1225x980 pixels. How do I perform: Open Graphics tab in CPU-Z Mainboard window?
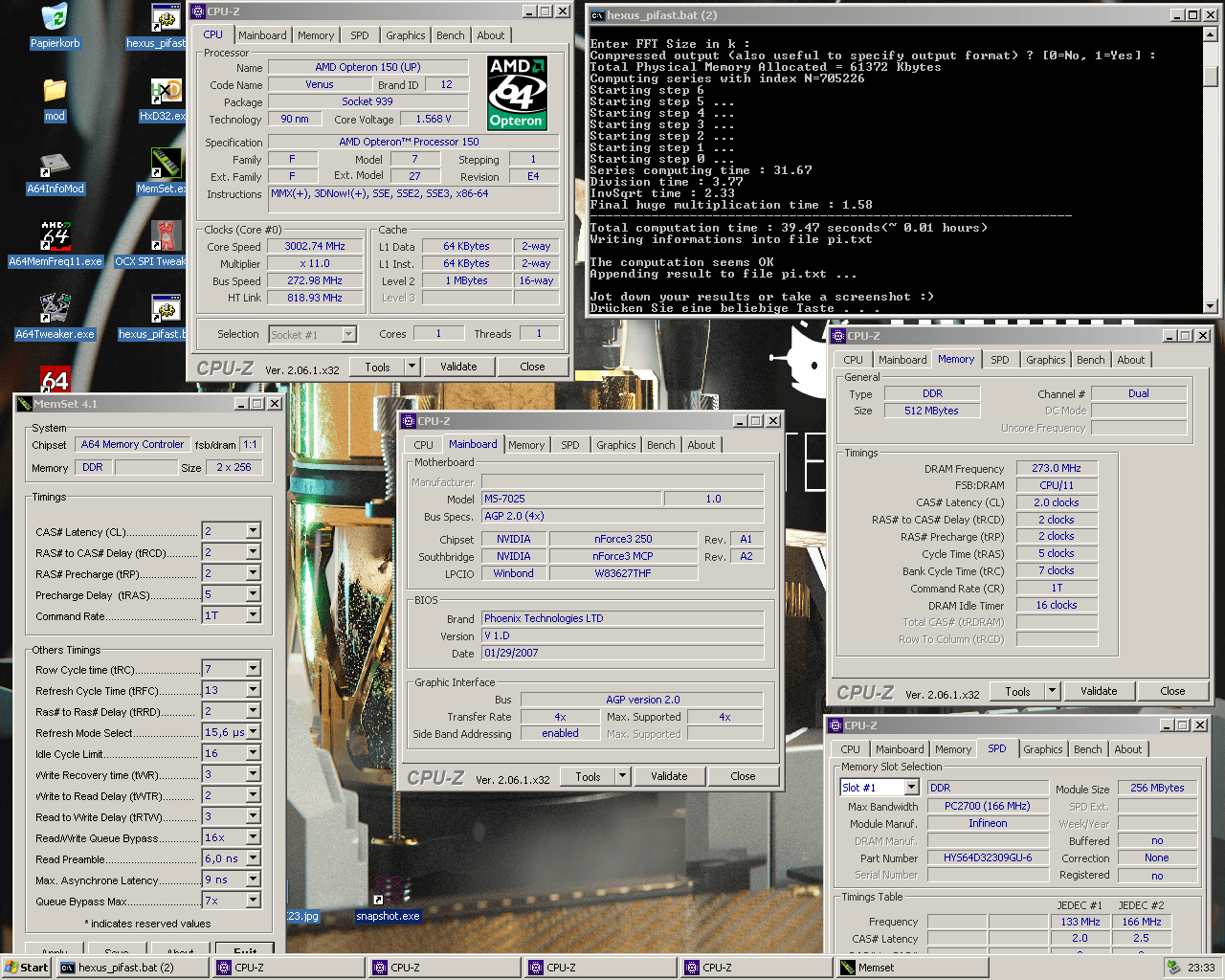point(615,445)
